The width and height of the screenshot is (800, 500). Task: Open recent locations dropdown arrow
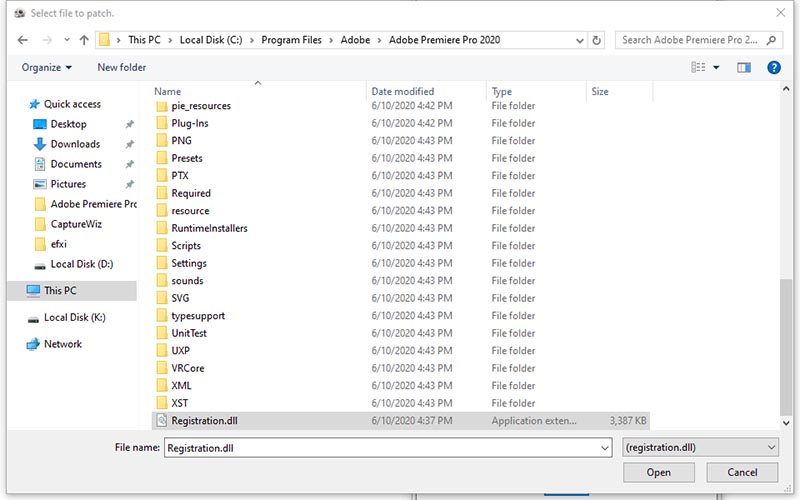pos(67,40)
